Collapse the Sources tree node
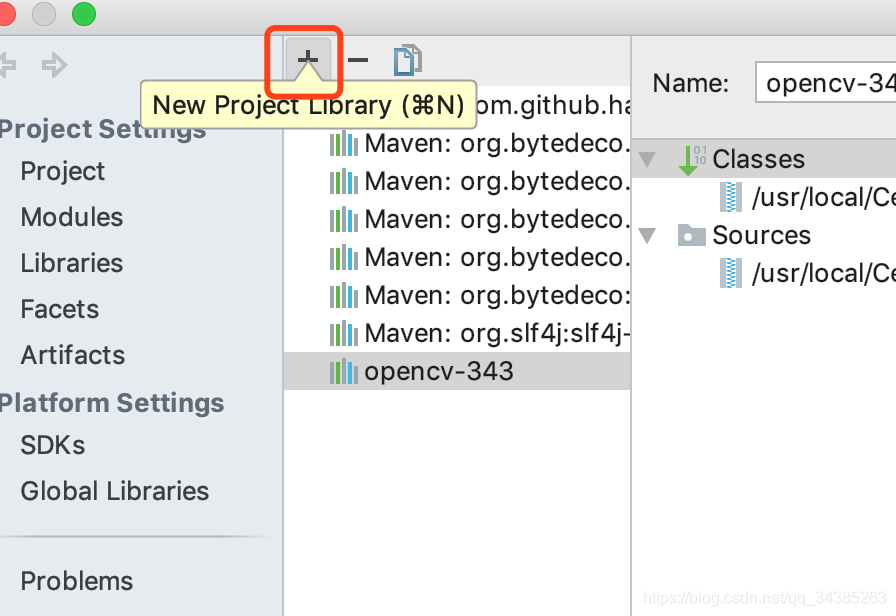 pos(647,235)
